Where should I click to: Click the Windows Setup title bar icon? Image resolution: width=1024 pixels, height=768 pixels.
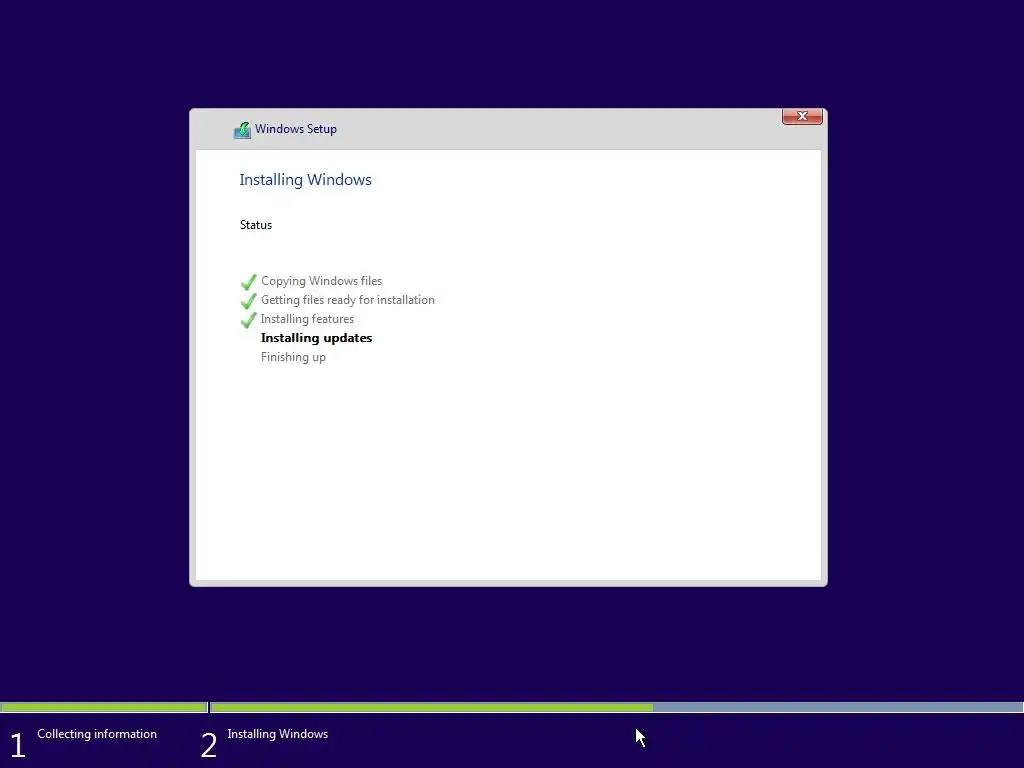(242, 130)
